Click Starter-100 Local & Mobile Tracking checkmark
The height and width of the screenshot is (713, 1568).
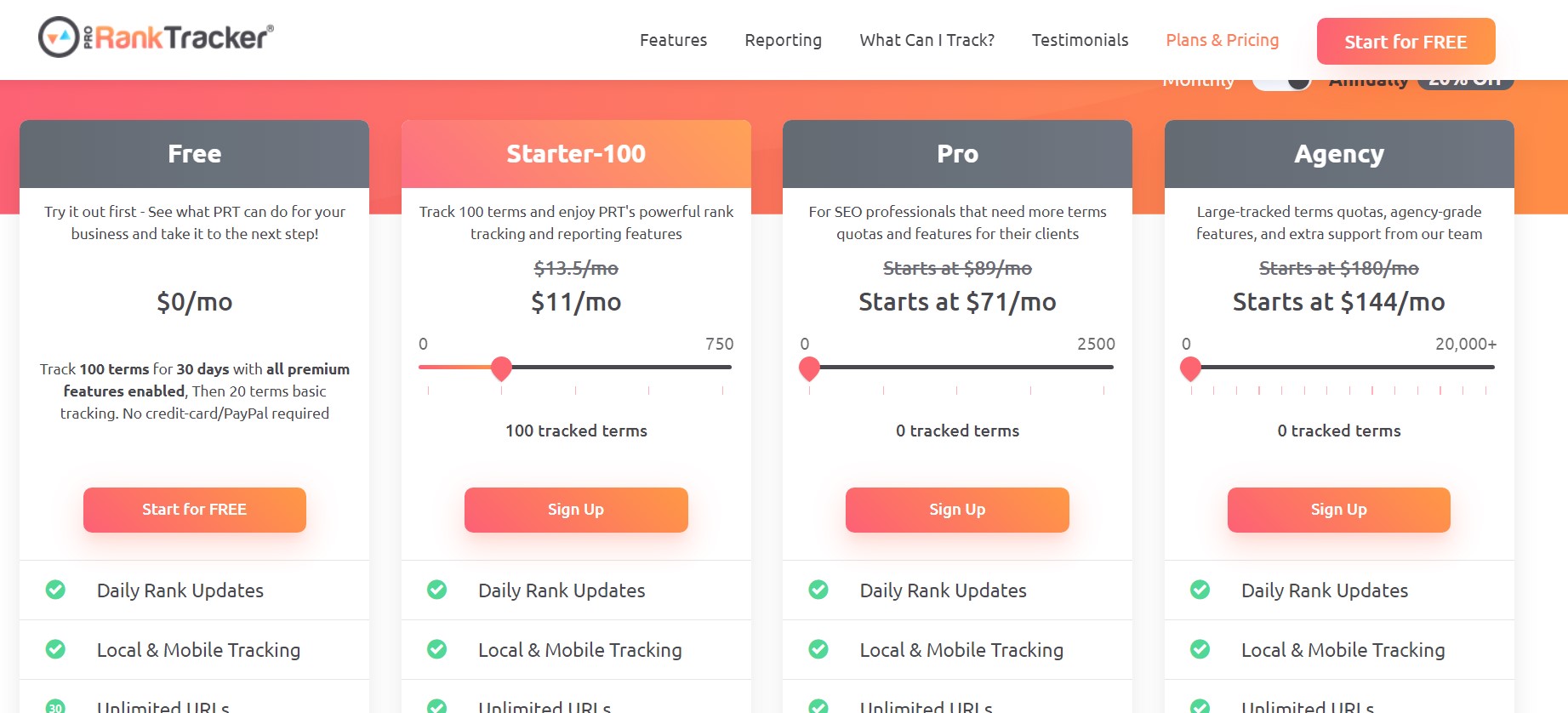[x=436, y=649]
